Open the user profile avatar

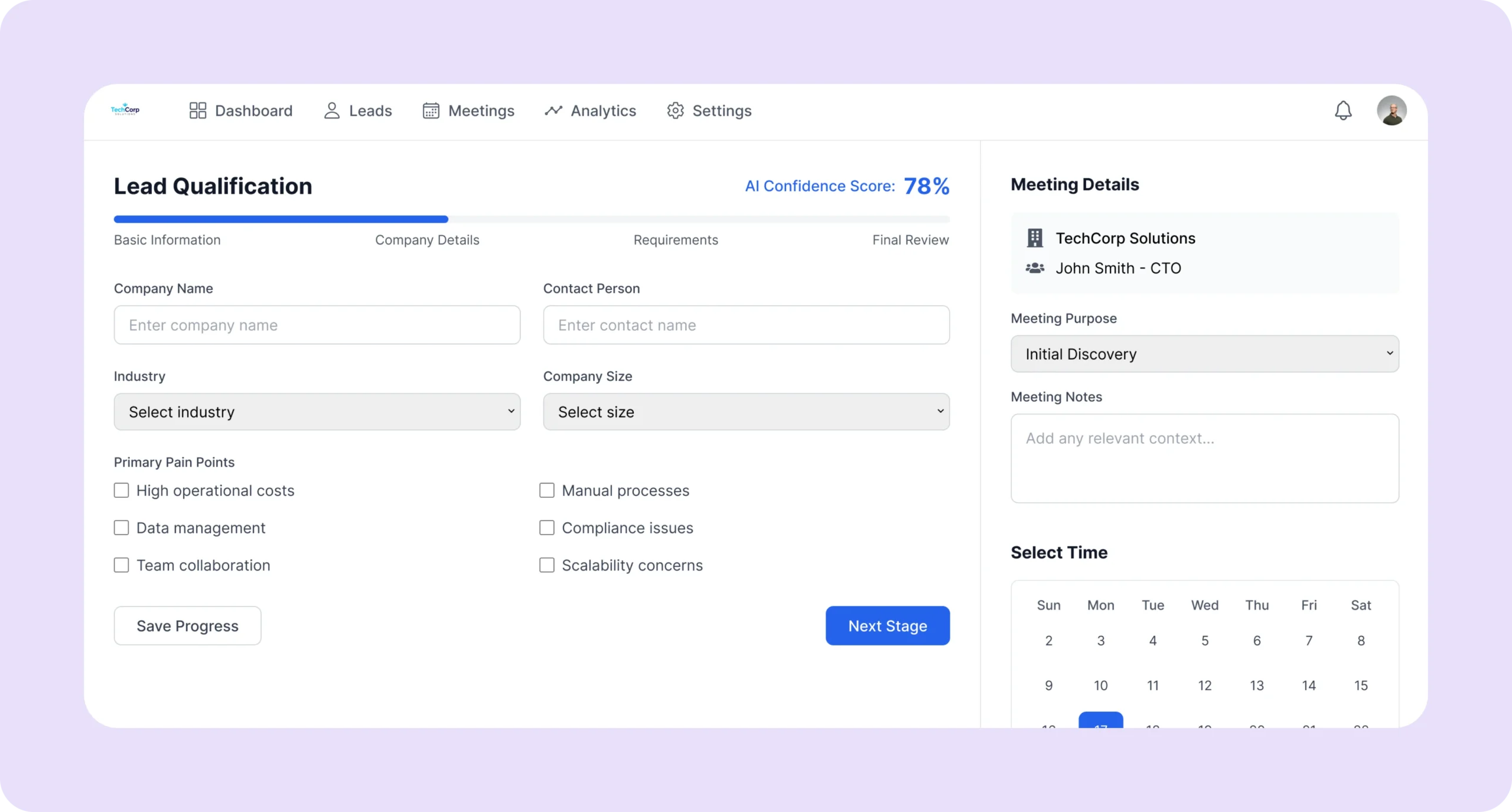click(1392, 110)
